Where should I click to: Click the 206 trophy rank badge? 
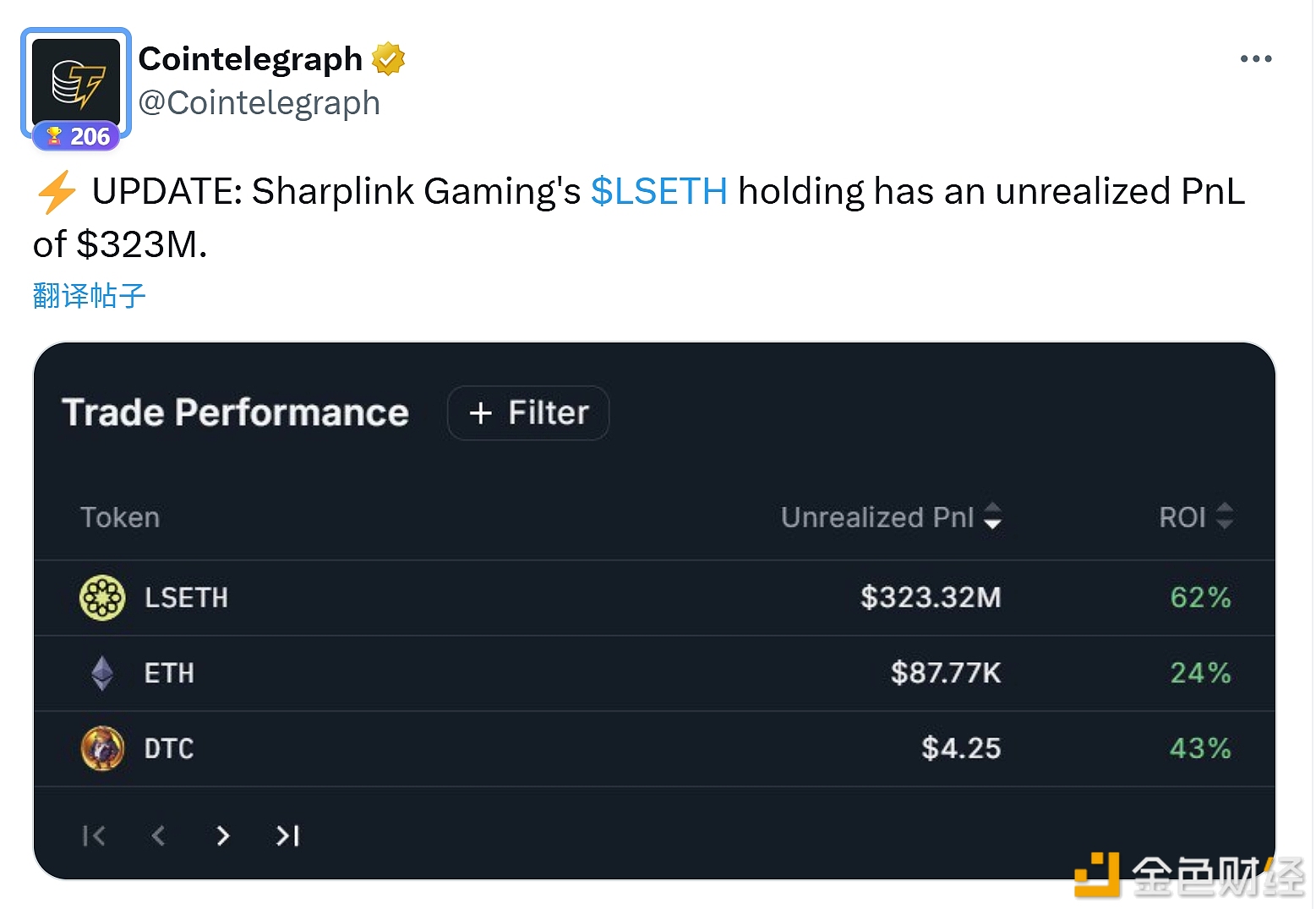pos(77,136)
